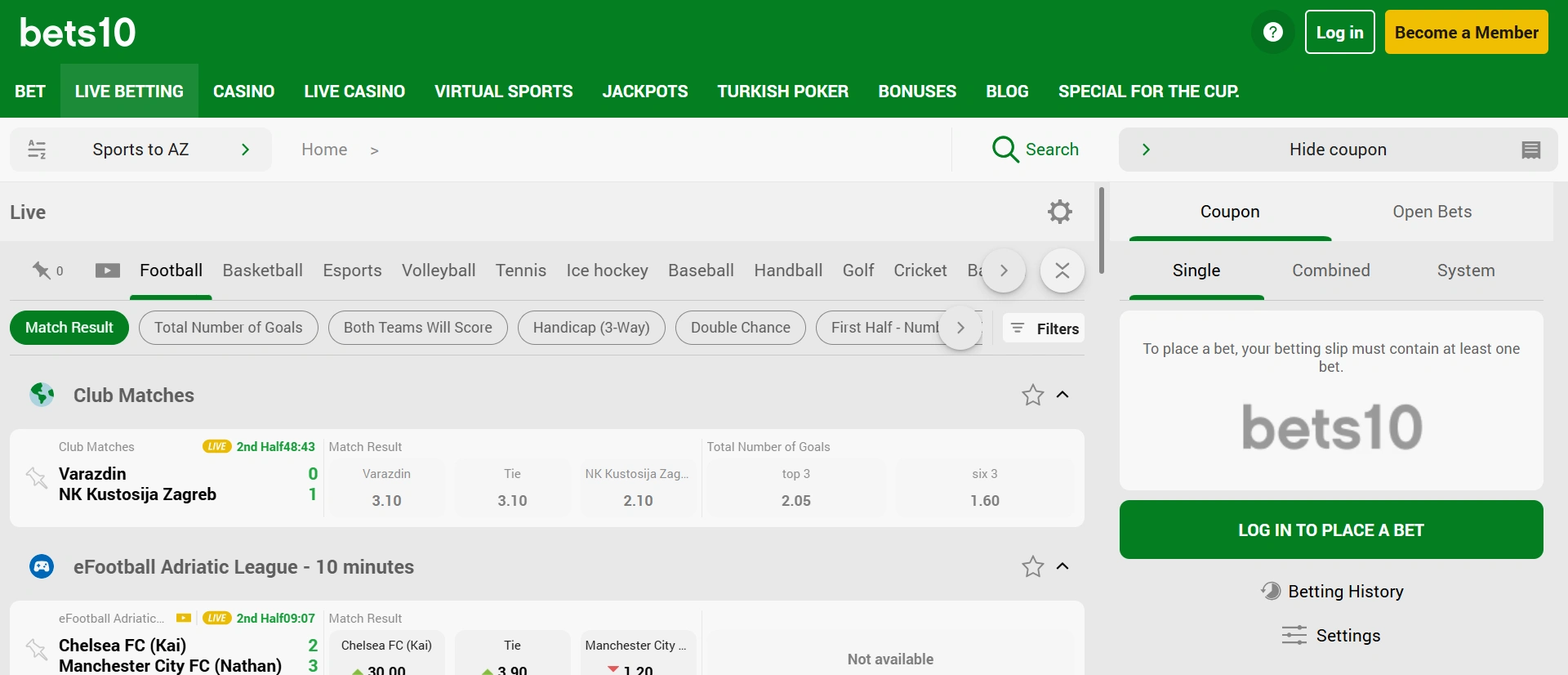Collapse the eFootball Adriatic League section

coord(1062,566)
